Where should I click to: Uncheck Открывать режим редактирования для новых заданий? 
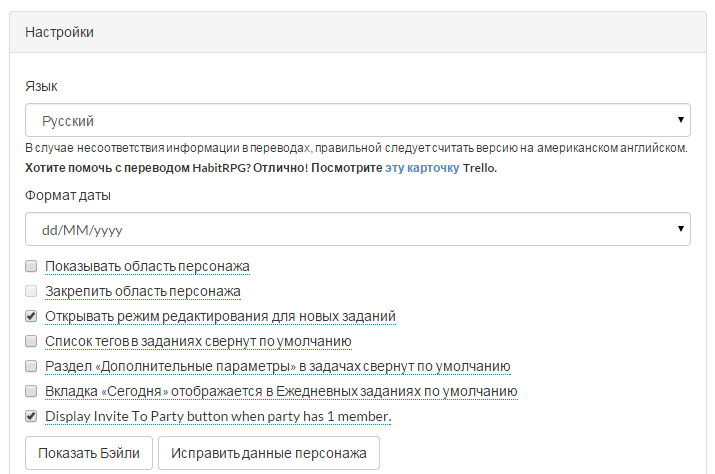pos(31,317)
